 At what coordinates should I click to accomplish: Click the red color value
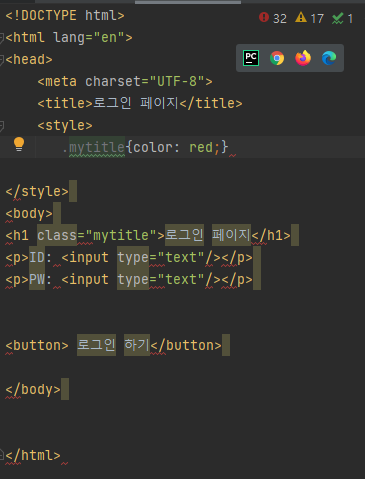(x=201, y=147)
